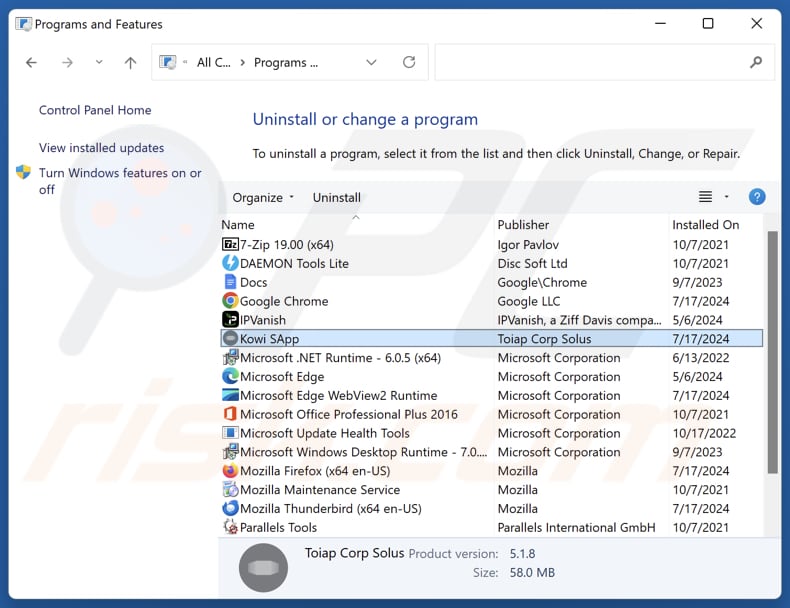Sort by the Name column header
Screen dimensions: 790x608
[x=357, y=225]
